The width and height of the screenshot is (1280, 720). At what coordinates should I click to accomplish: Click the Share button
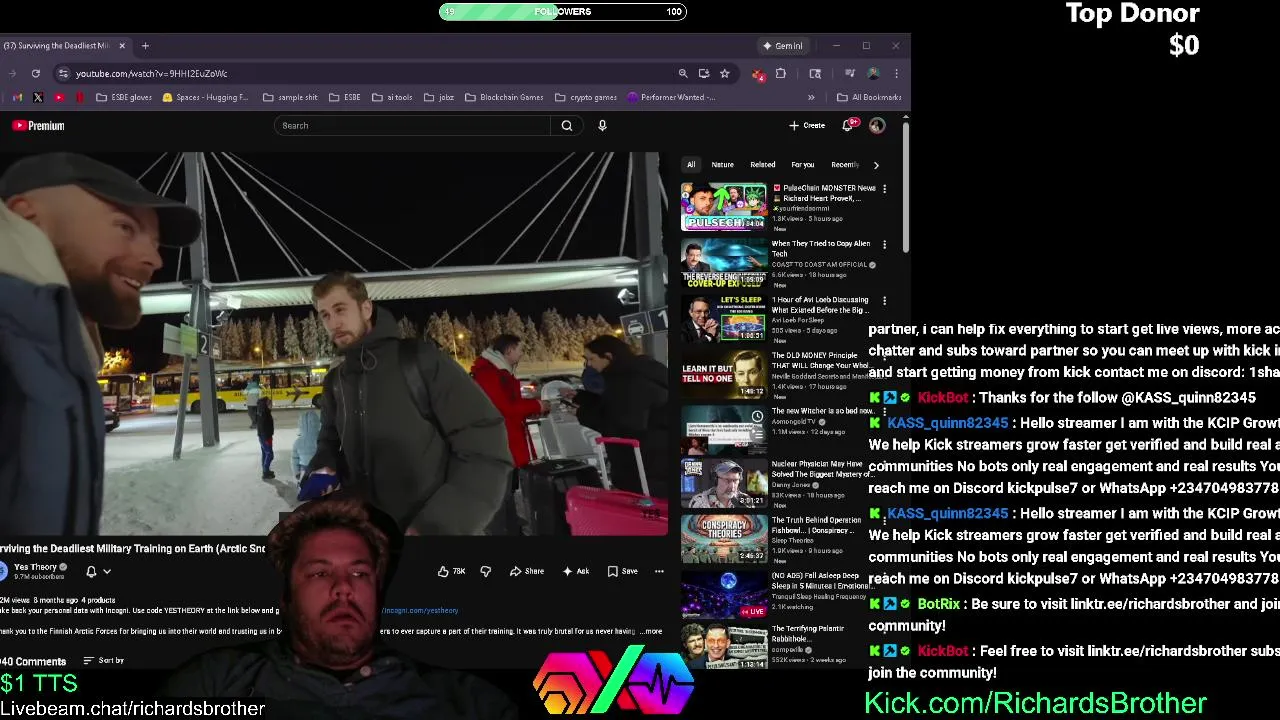click(527, 571)
